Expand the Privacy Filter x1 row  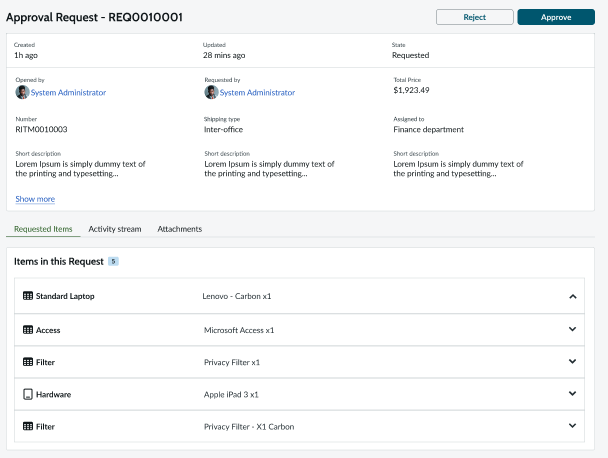coord(572,361)
